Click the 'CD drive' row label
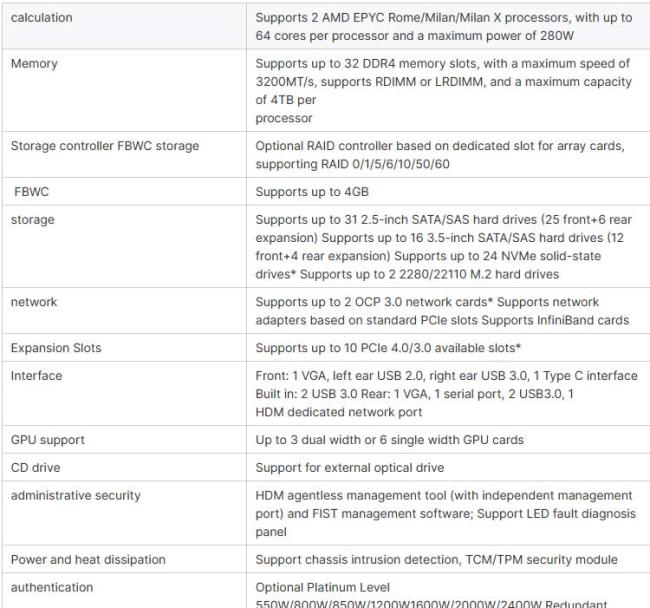 click(38, 467)
